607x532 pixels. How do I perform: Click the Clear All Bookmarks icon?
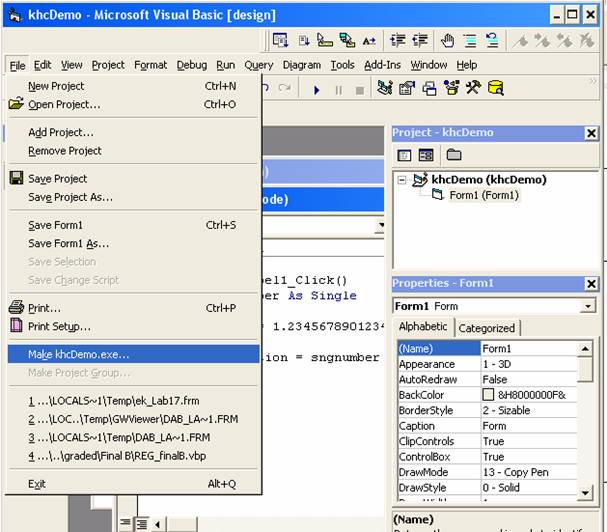tap(586, 40)
